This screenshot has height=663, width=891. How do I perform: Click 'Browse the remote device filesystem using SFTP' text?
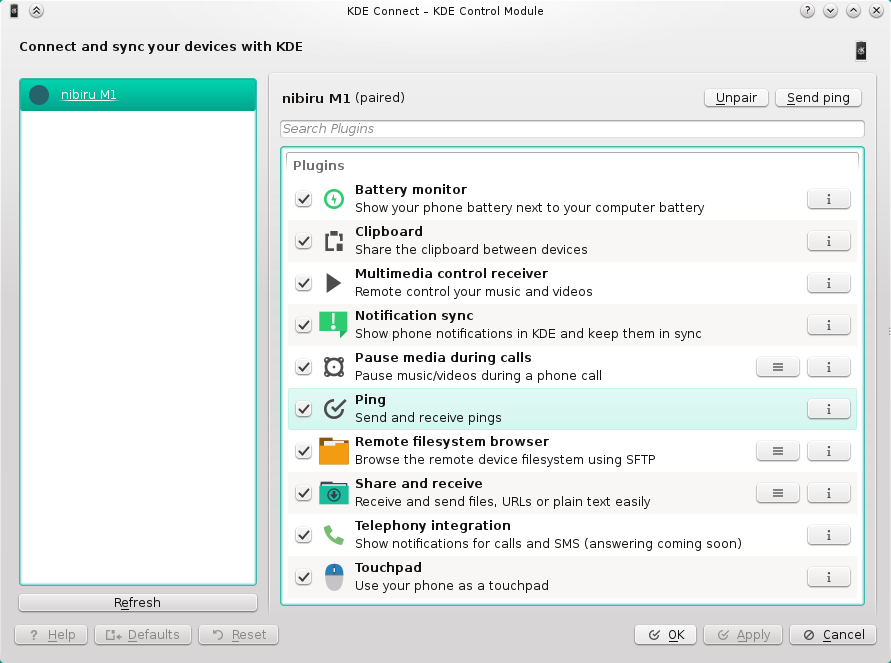(x=505, y=460)
